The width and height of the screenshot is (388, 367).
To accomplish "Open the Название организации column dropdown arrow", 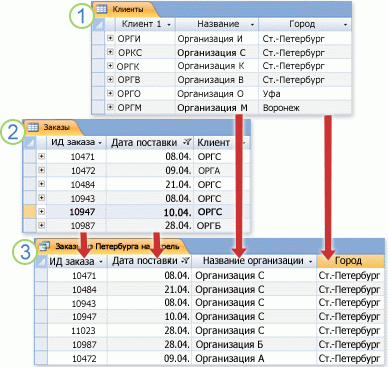I will point(311,262).
